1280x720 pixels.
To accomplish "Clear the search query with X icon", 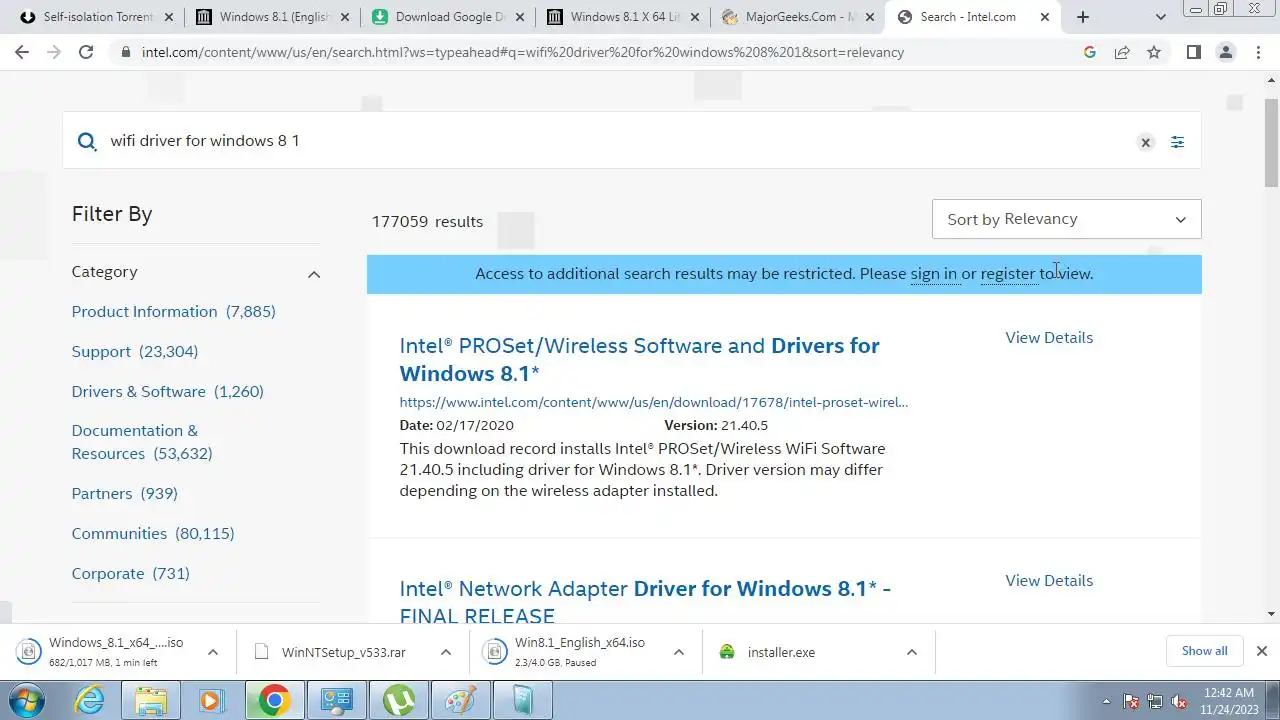I will pos(1146,142).
